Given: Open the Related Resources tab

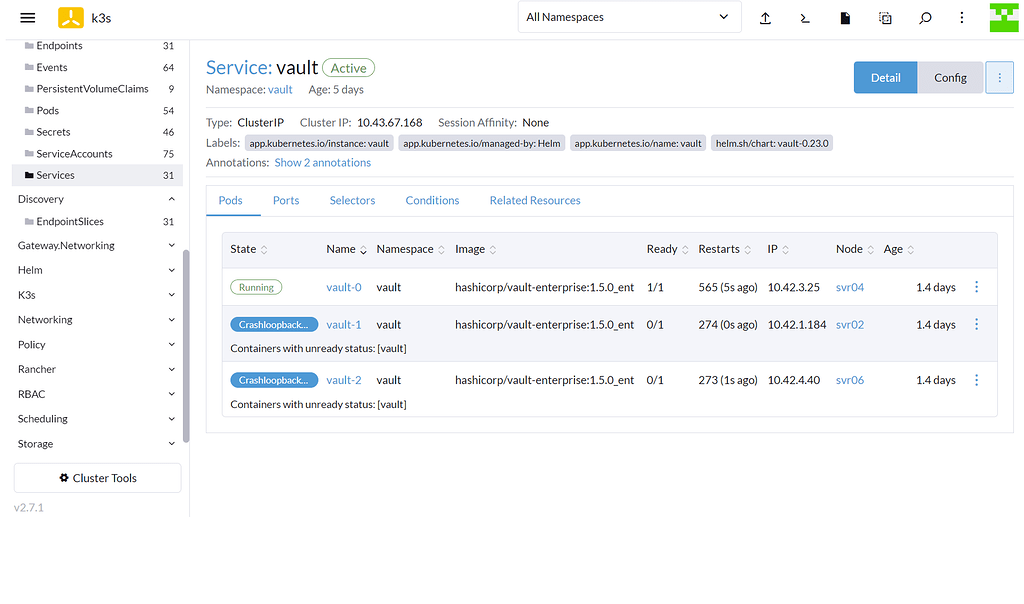Looking at the screenshot, I should (535, 200).
